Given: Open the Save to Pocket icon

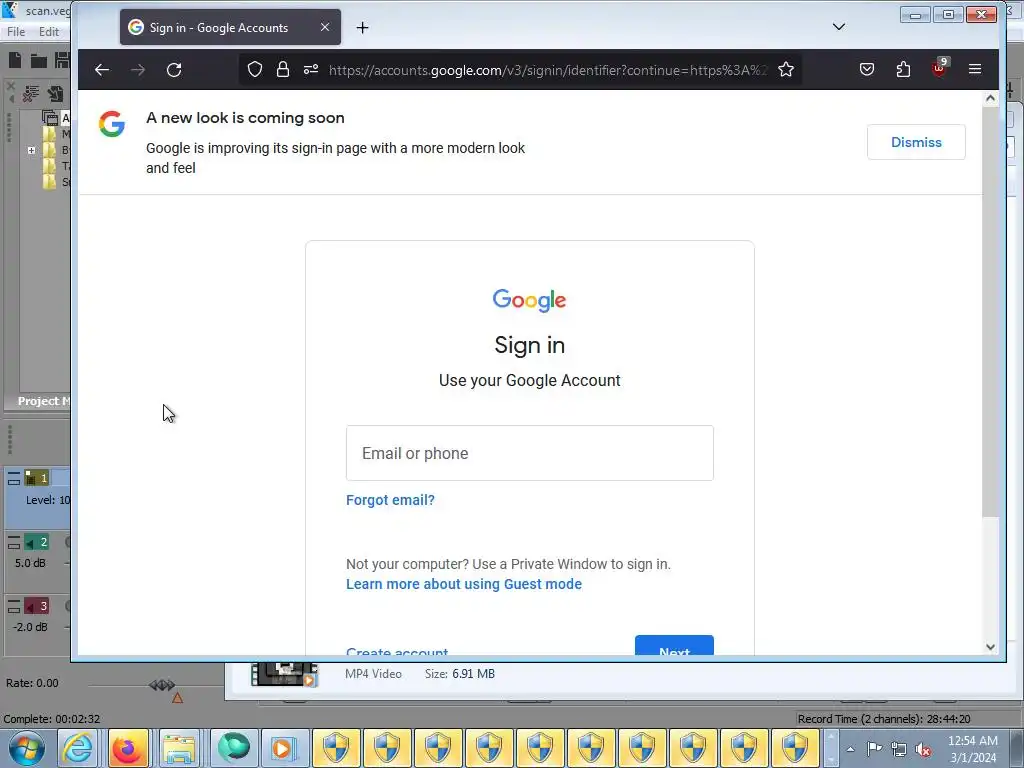Looking at the screenshot, I should [867, 69].
